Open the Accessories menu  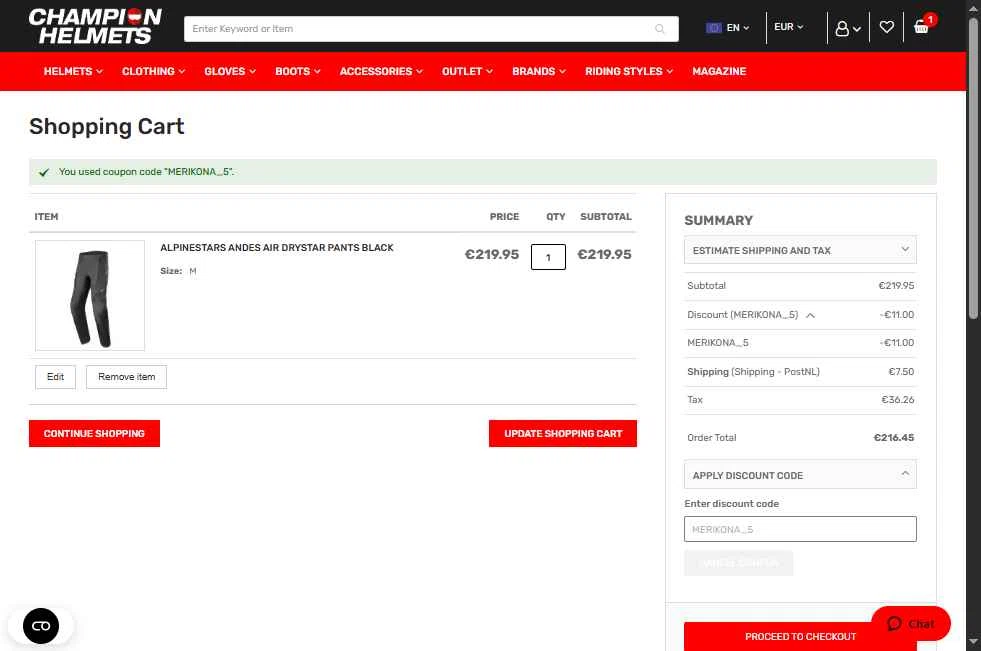381,71
